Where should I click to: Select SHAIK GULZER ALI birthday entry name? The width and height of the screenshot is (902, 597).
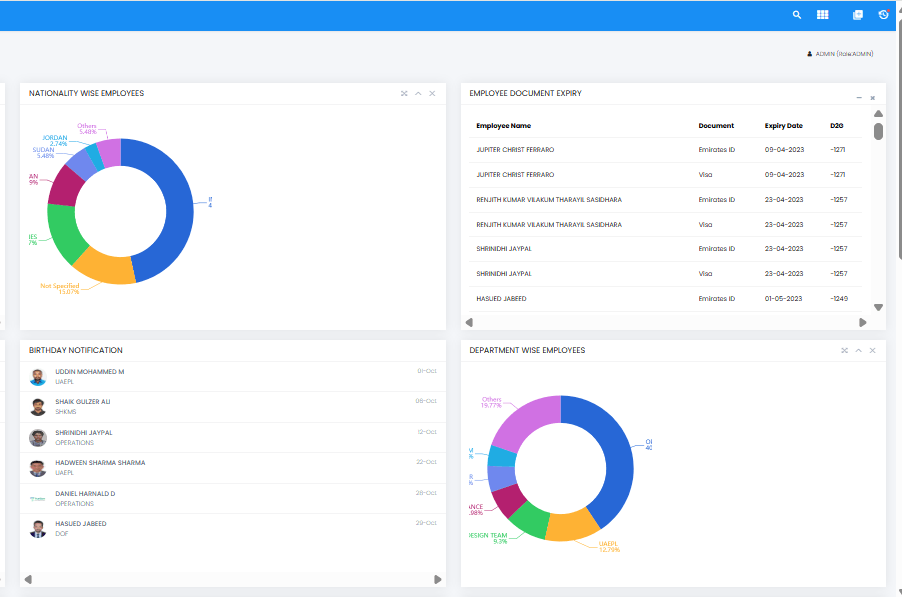pos(82,401)
